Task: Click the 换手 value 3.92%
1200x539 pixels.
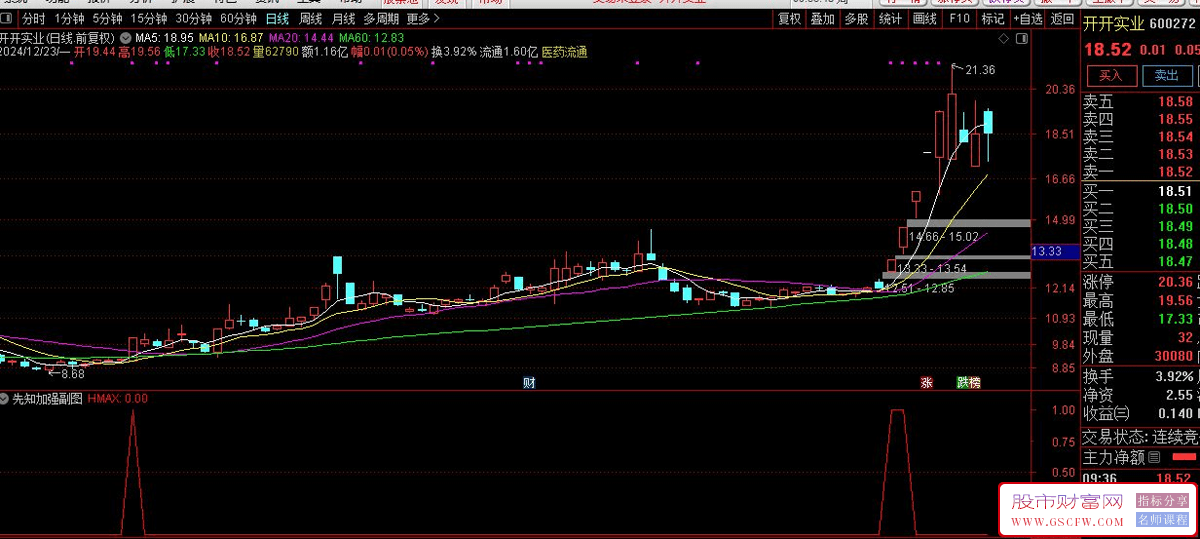Action: pos(1174,377)
